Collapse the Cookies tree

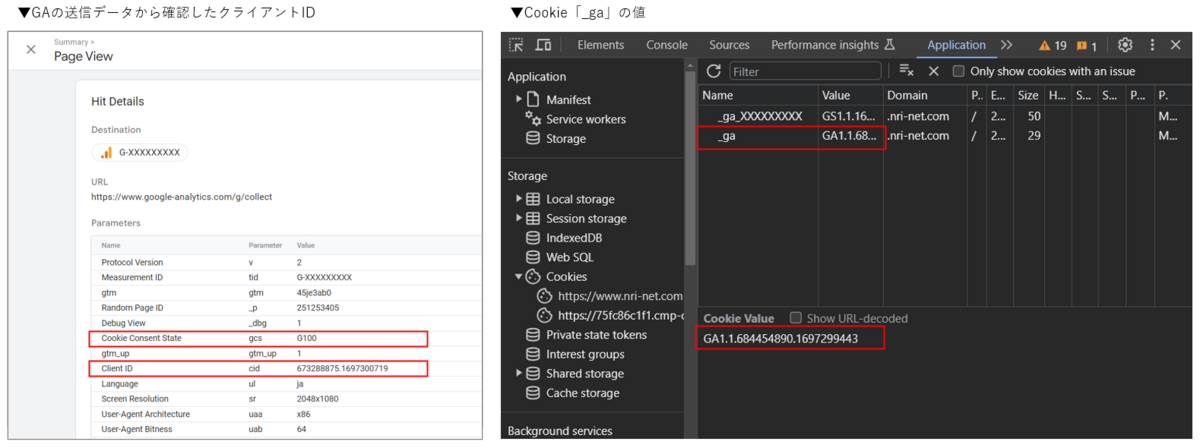519,277
